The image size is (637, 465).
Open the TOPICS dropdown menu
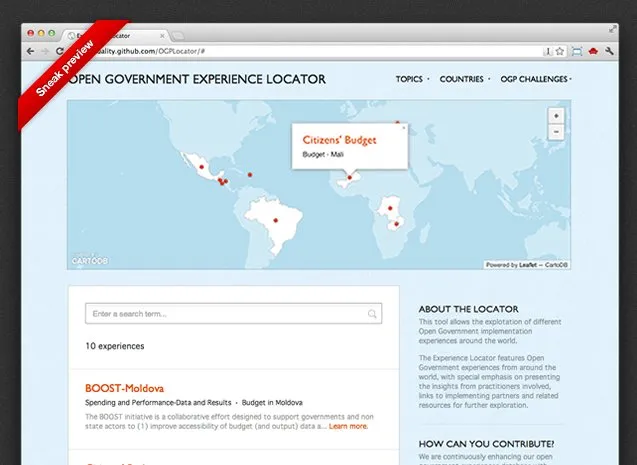(x=412, y=79)
